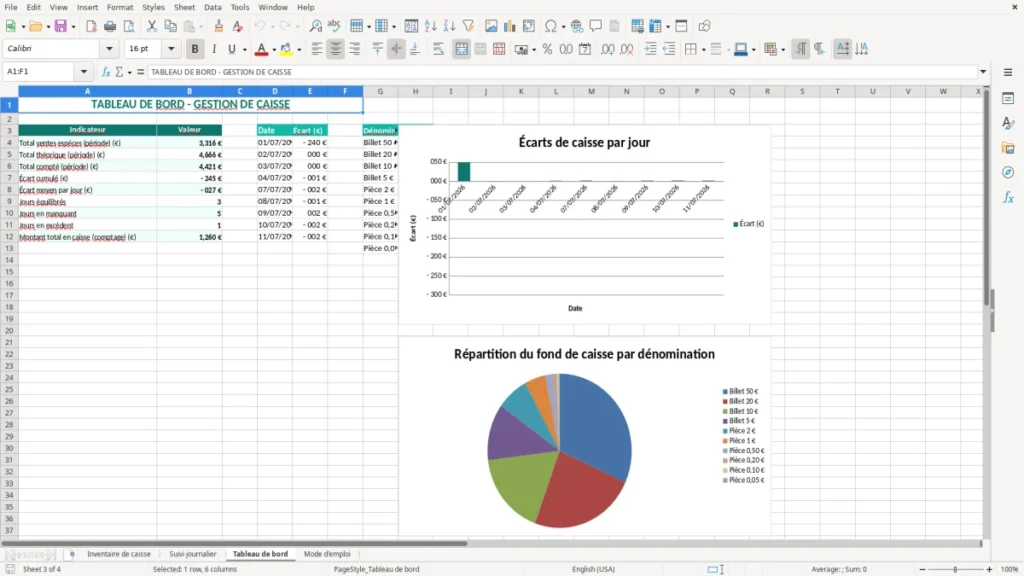Toggle Align Right
This screenshot has width=1024, height=576.
tap(355, 49)
